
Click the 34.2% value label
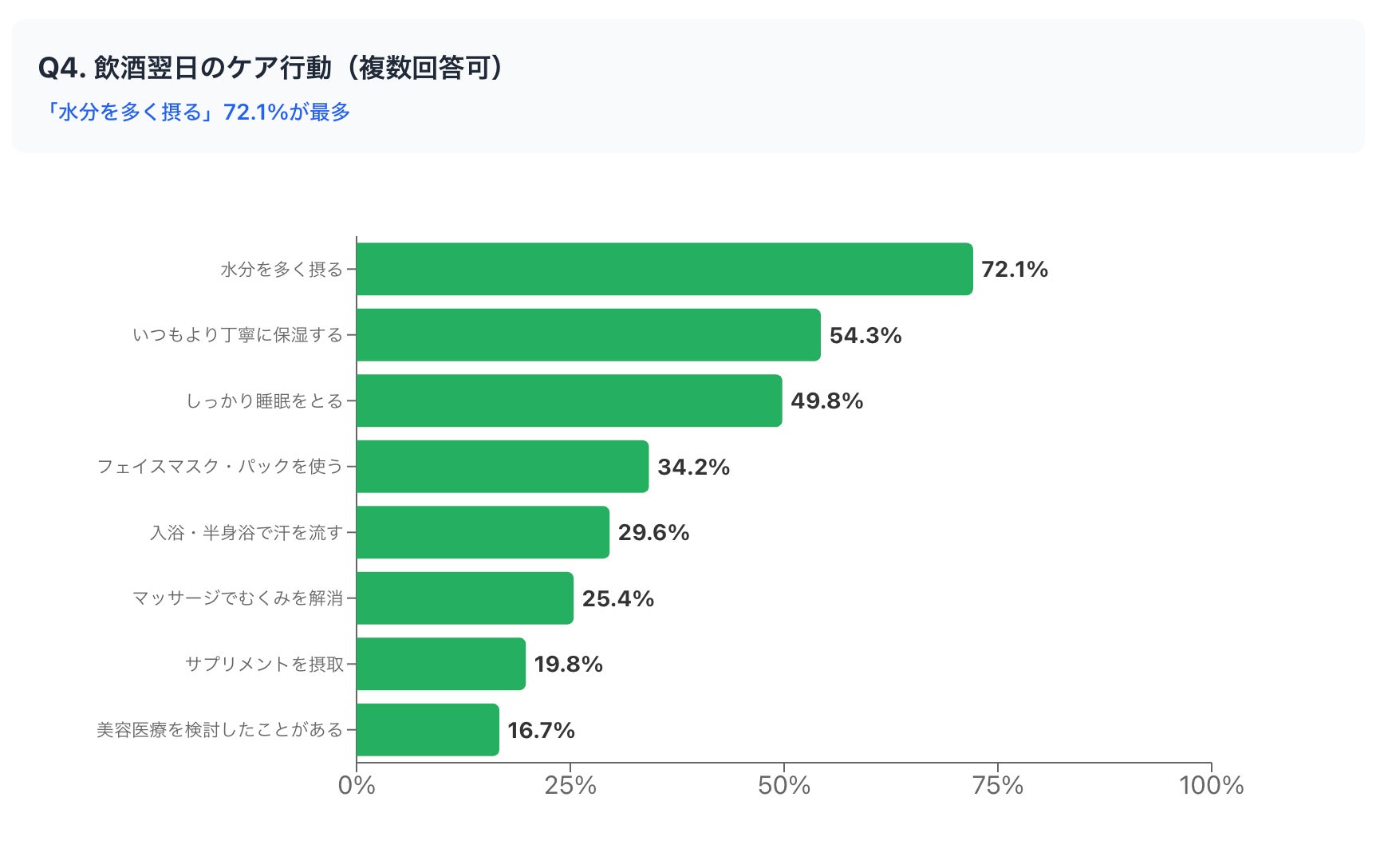694,467
